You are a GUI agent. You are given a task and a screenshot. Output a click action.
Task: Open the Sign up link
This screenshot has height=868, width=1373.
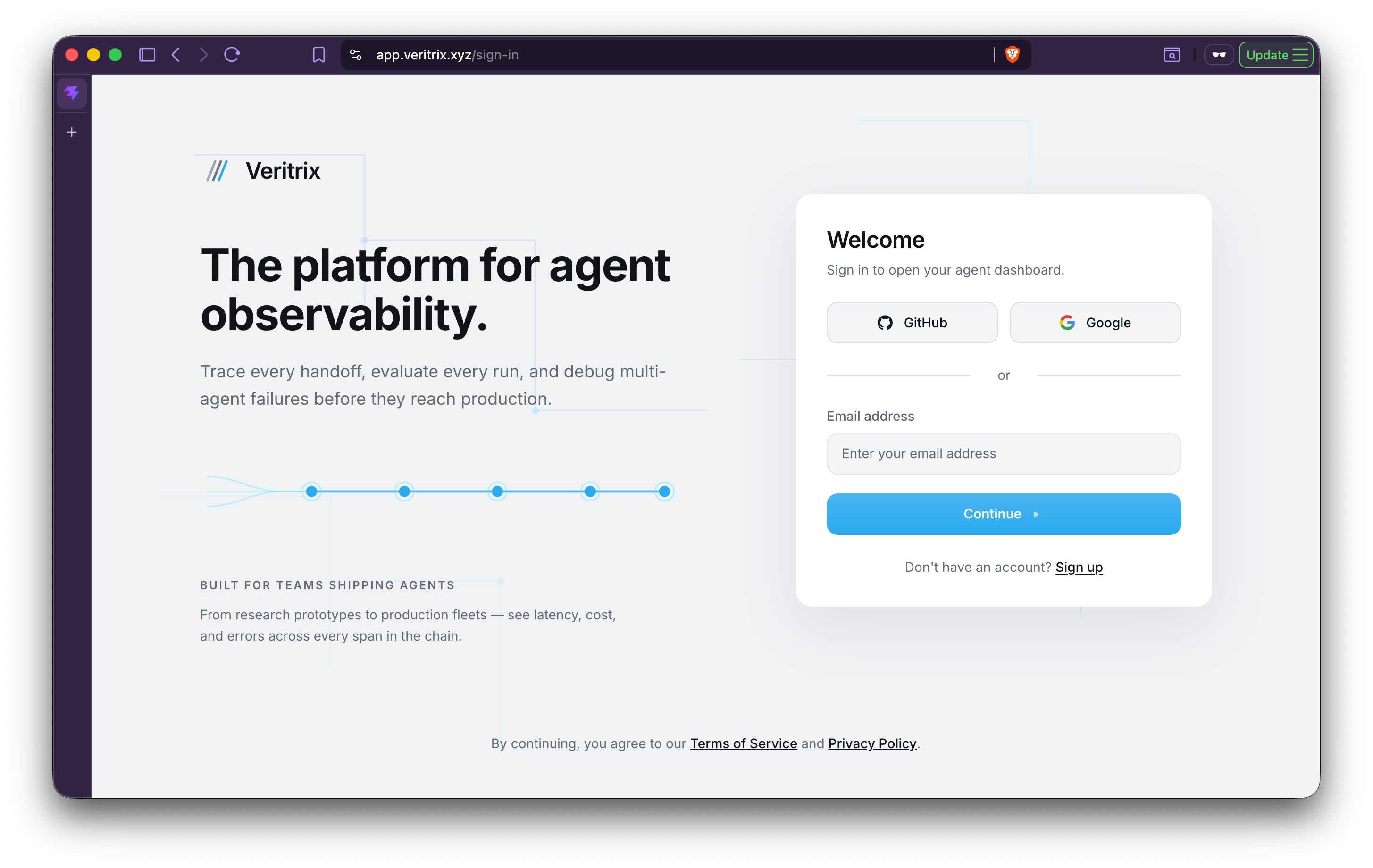(x=1079, y=567)
